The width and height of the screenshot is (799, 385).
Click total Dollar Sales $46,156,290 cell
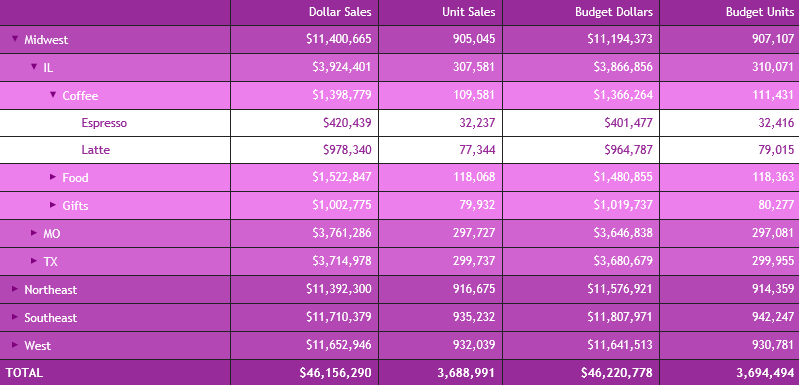(335, 372)
